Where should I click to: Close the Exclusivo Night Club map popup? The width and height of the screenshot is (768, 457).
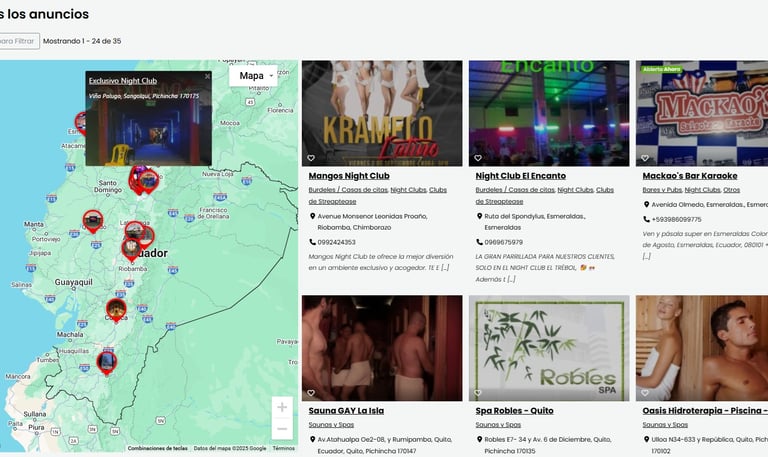[x=207, y=76]
